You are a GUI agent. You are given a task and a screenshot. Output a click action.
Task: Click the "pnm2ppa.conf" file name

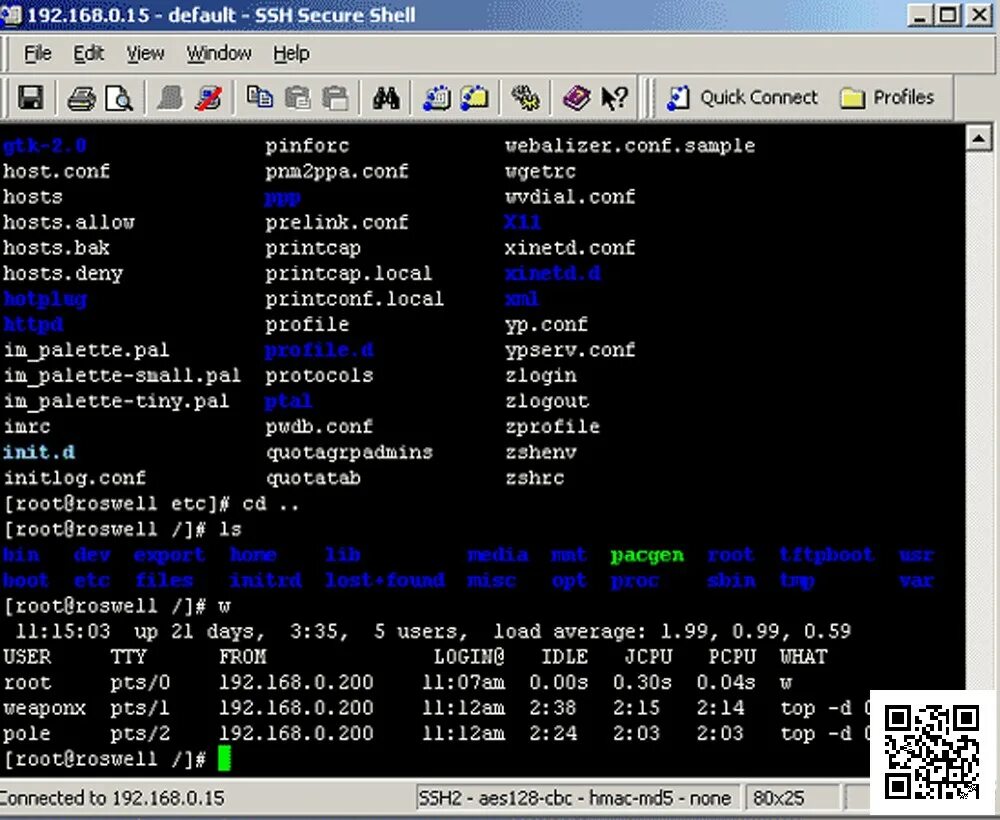(x=337, y=172)
